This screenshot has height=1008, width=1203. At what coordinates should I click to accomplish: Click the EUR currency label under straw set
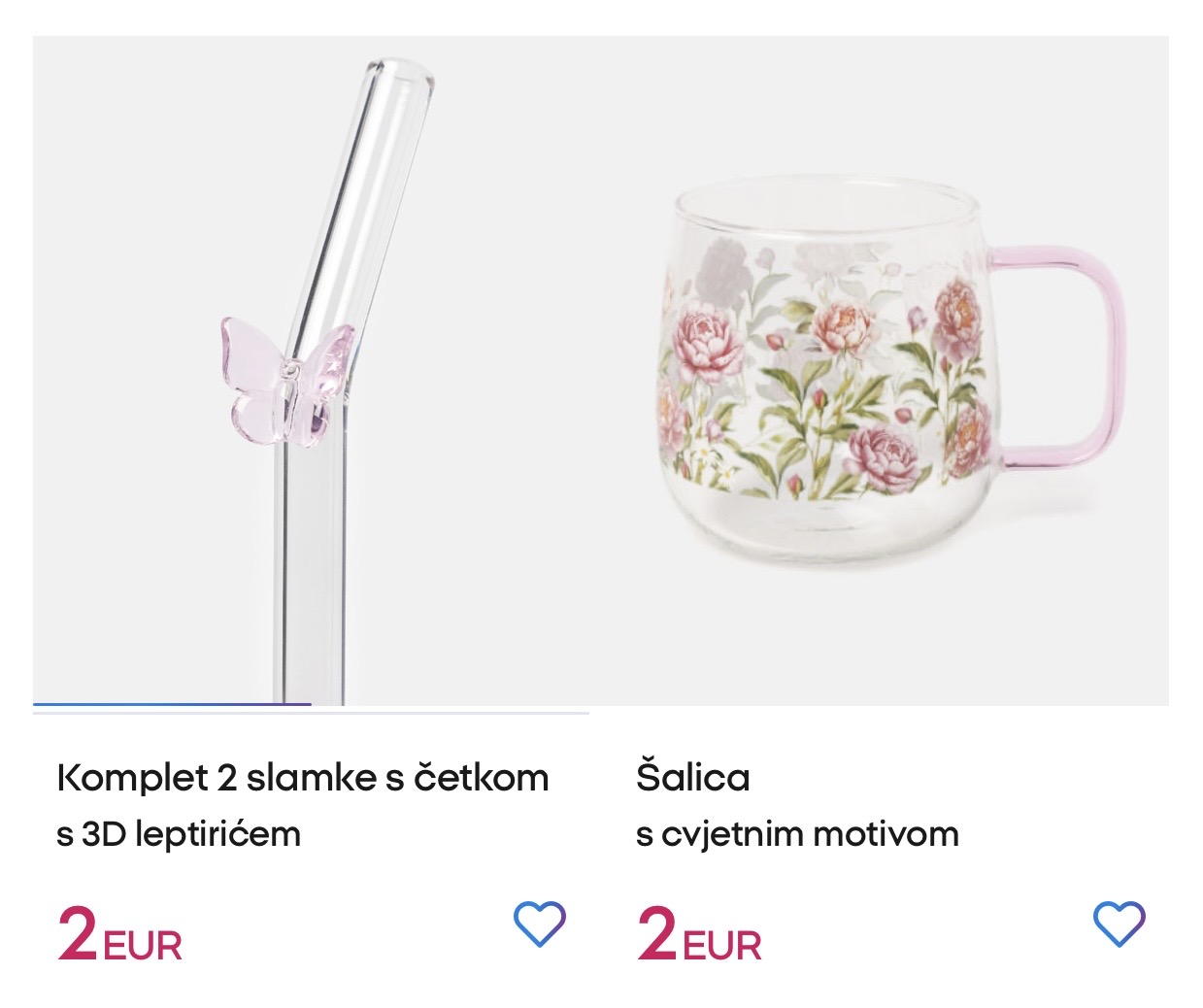[x=144, y=945]
